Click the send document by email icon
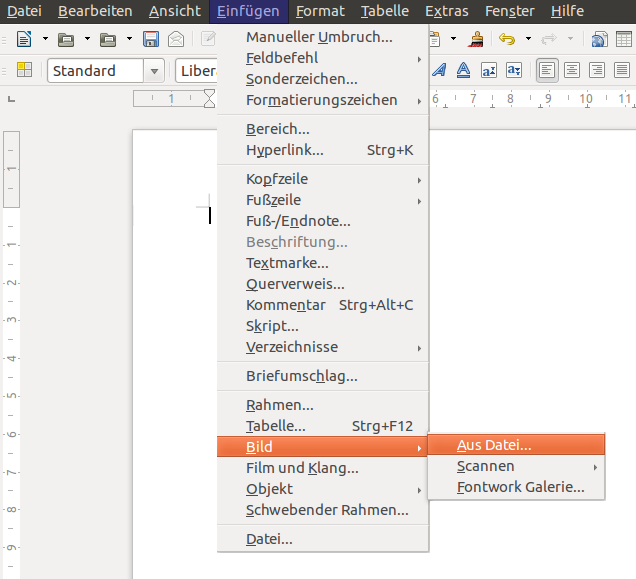 point(176,40)
